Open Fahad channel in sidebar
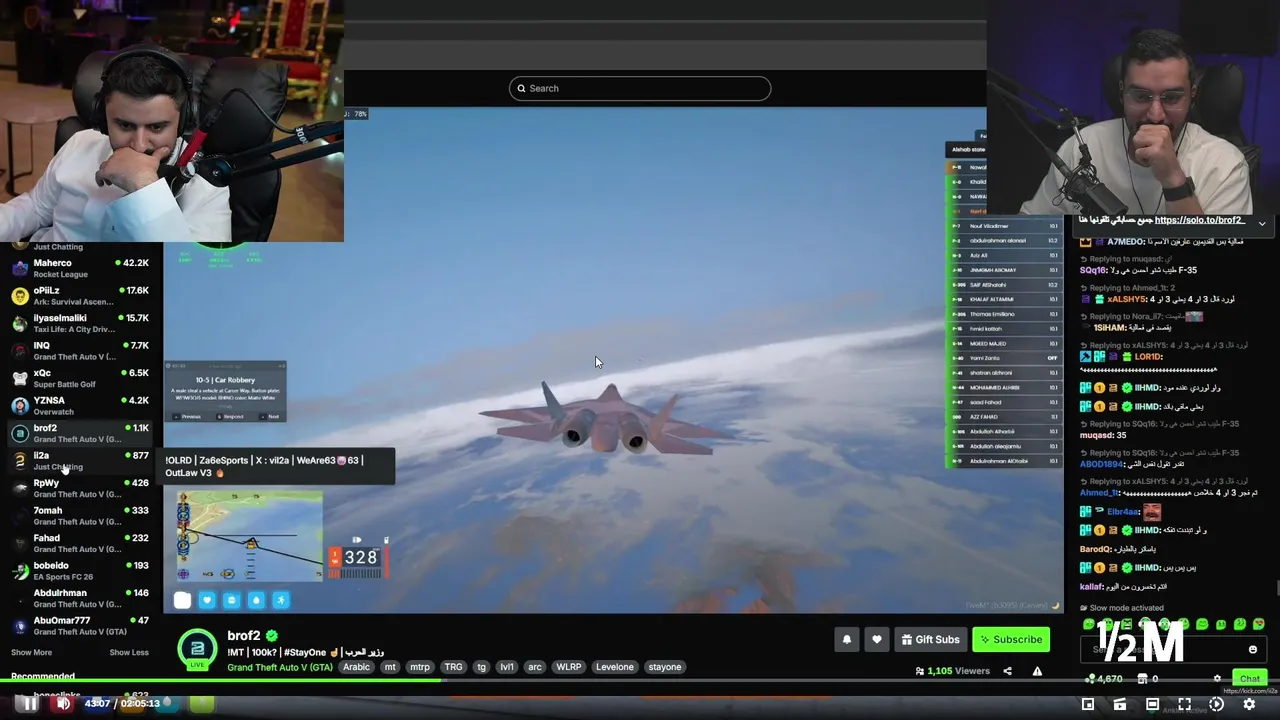1280x720 pixels. [x=80, y=543]
